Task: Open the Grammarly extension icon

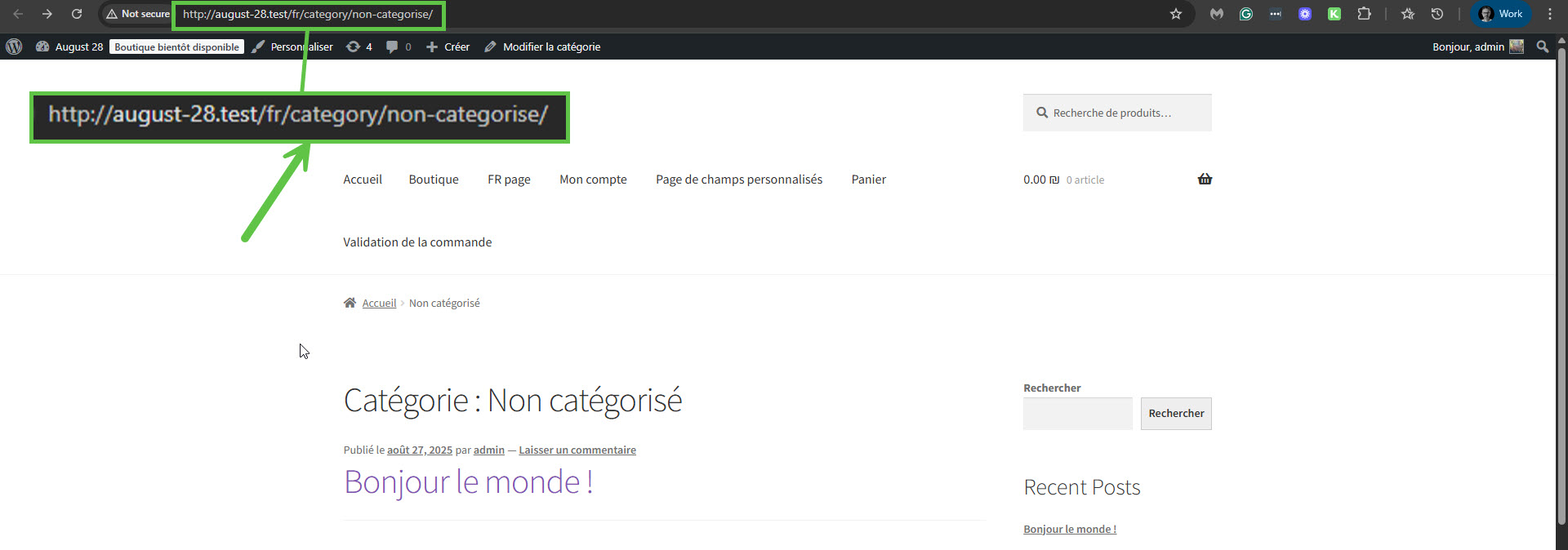Action: tap(1246, 14)
